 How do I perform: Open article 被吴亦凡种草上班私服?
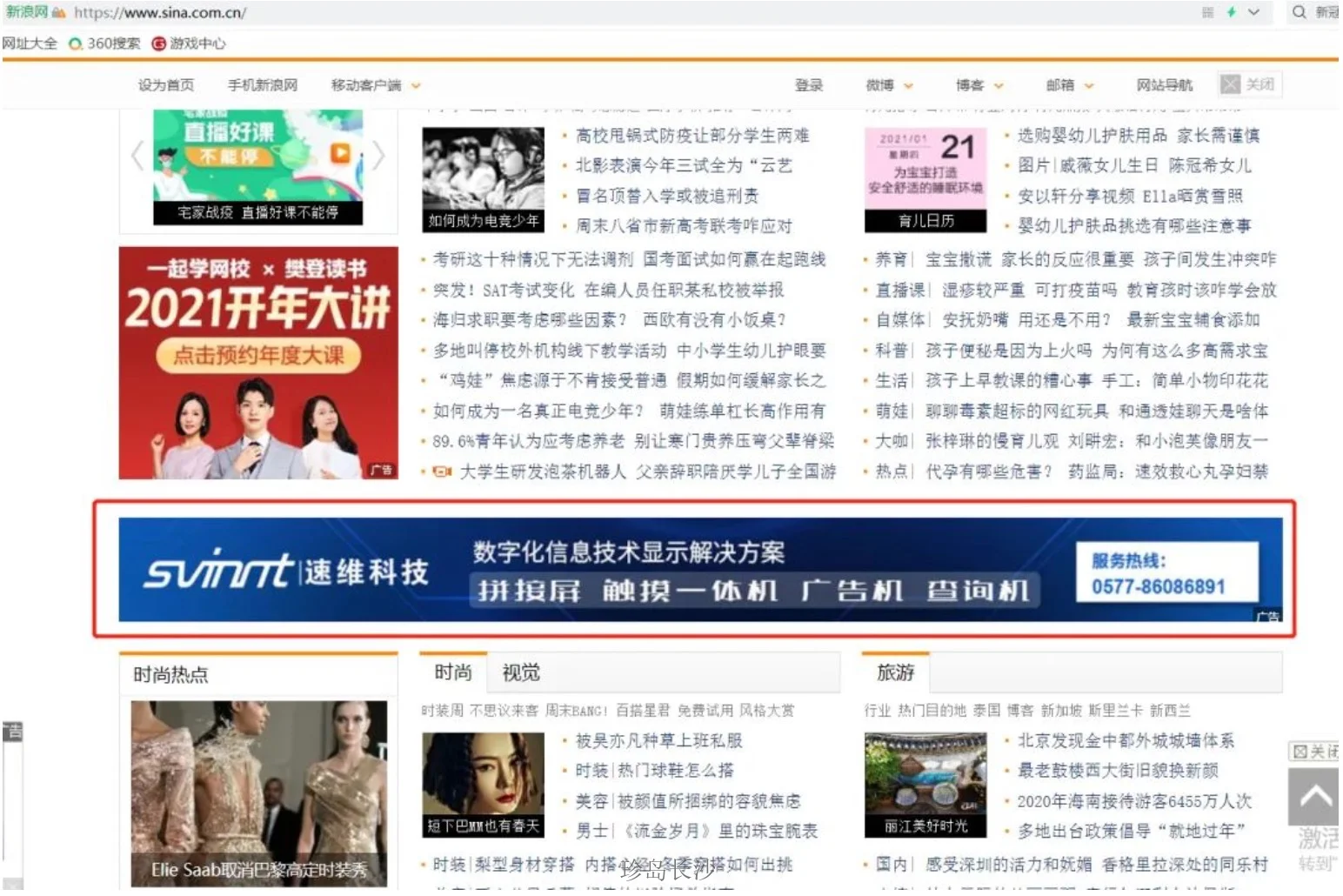click(x=659, y=741)
